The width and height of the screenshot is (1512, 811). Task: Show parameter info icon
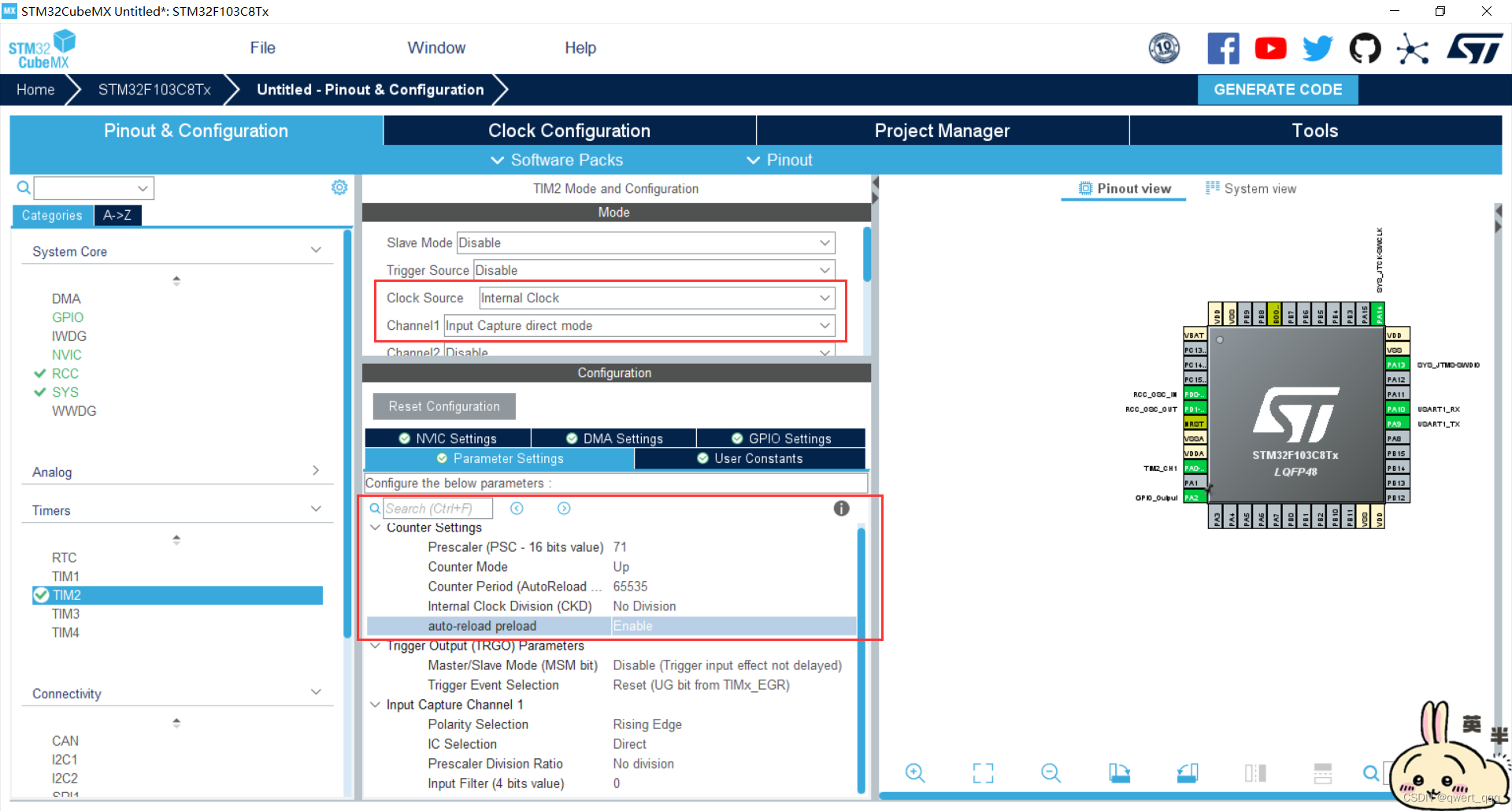pos(841,509)
